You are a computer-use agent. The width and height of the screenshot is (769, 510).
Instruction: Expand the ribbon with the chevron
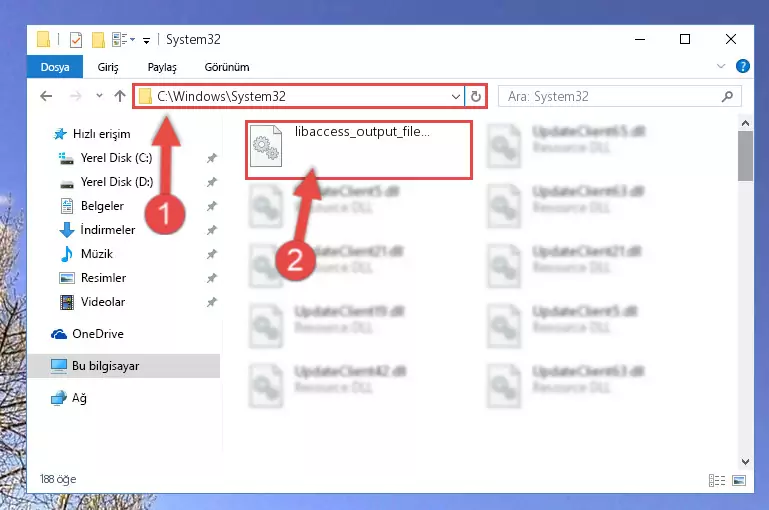click(x=721, y=66)
